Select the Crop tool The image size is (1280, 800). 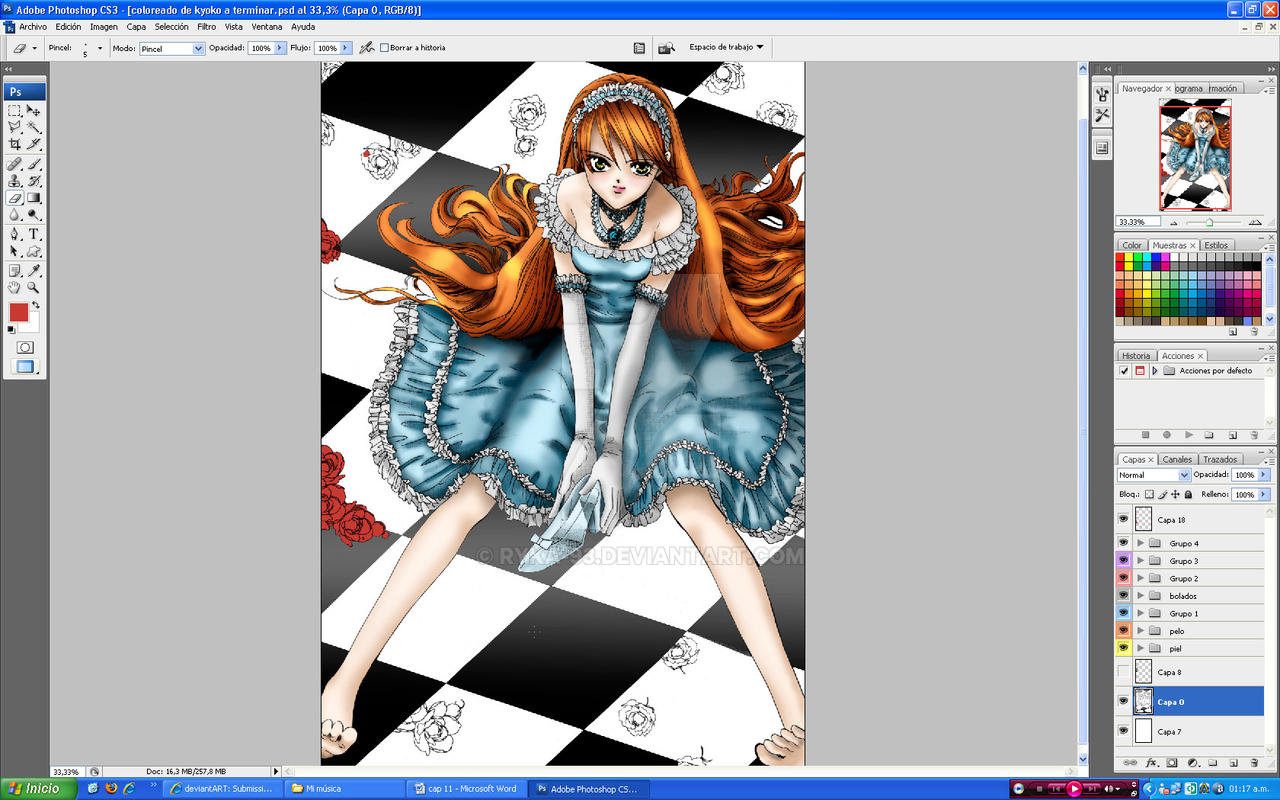point(15,144)
